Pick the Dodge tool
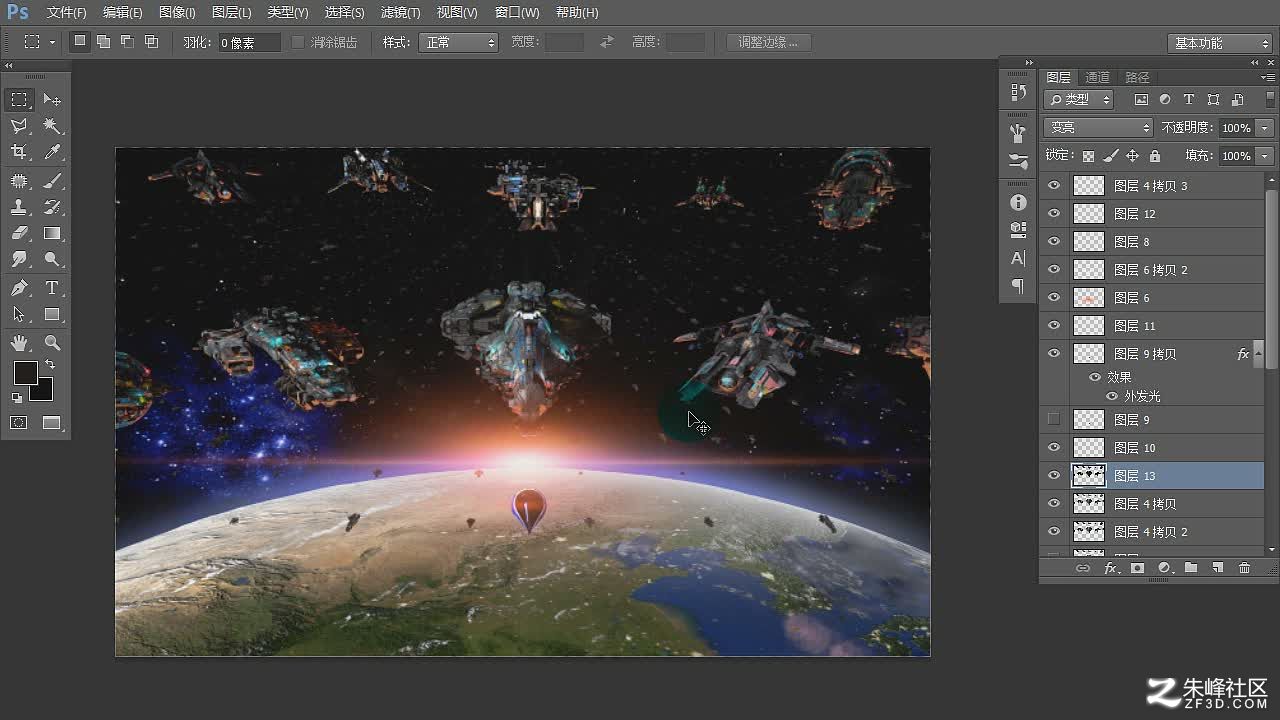Viewport: 1280px width, 720px height. click(52, 259)
